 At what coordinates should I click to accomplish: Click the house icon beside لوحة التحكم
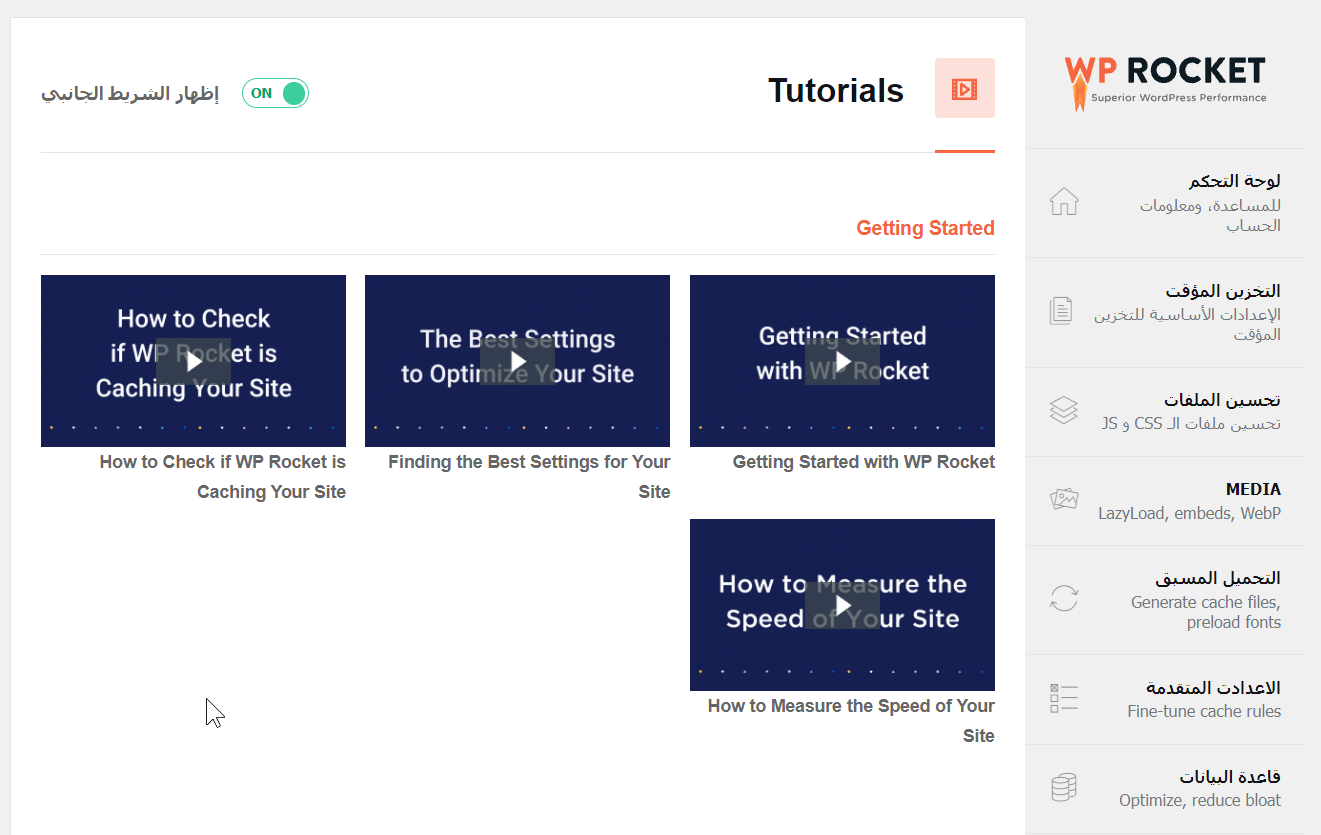(x=1064, y=202)
